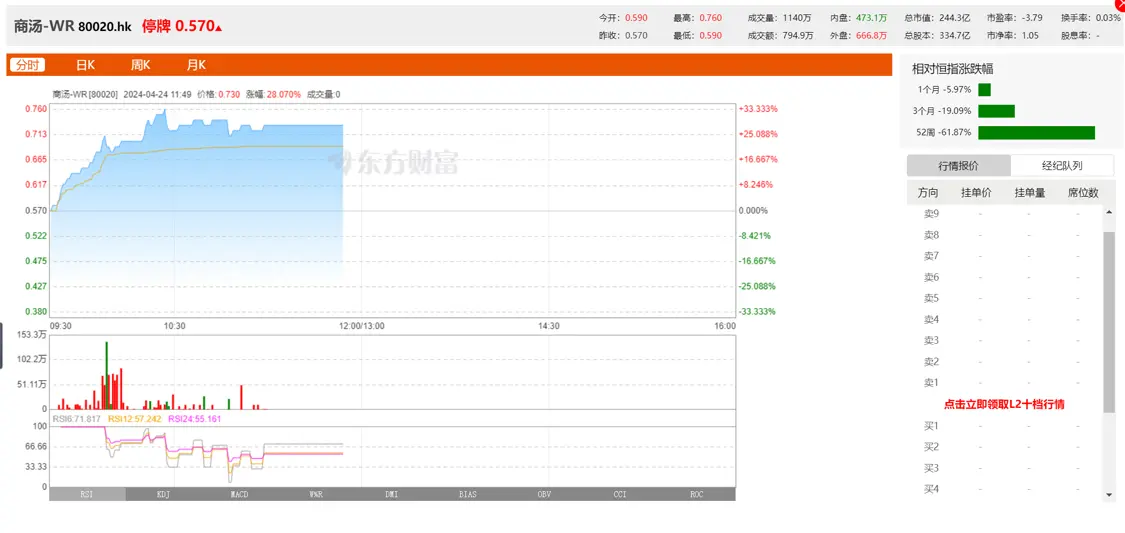This screenshot has height=533, width=1125.
Task: Click the red close icon at top right
Action: click(1121, 4)
